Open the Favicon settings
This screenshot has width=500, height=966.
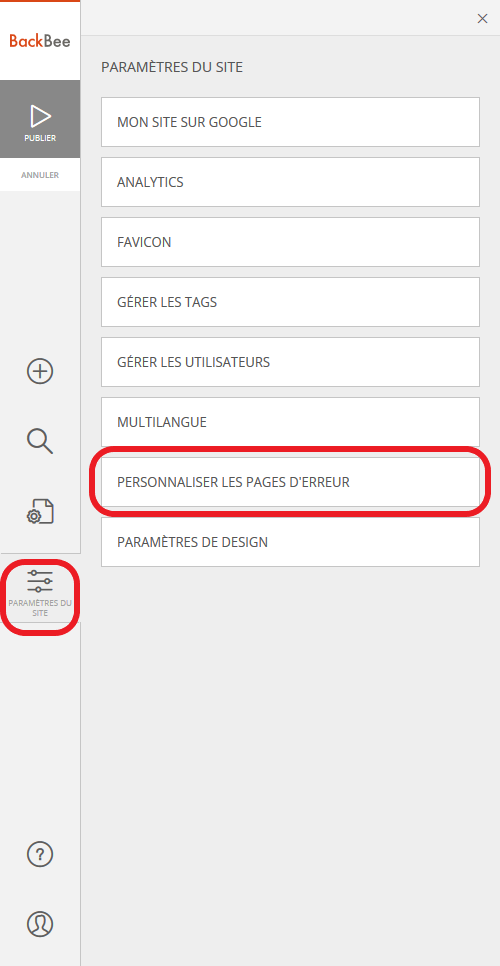coord(290,242)
